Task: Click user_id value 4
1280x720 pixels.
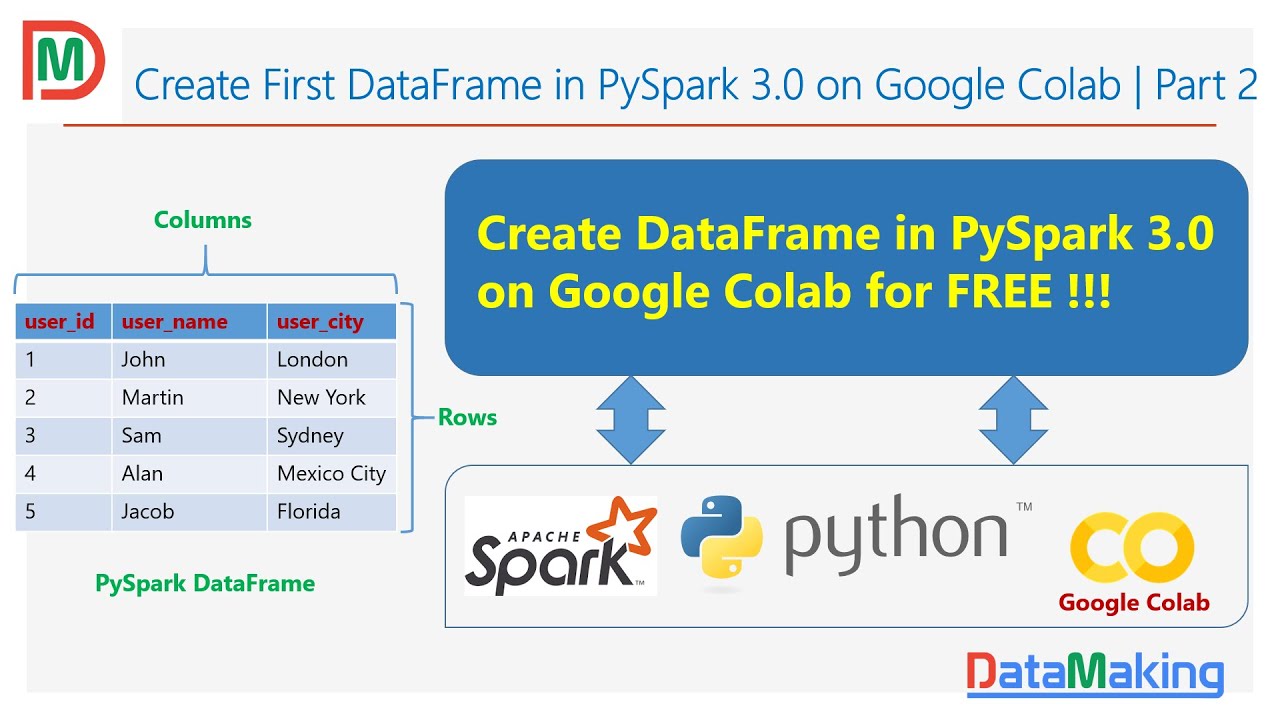Action: (x=64, y=474)
